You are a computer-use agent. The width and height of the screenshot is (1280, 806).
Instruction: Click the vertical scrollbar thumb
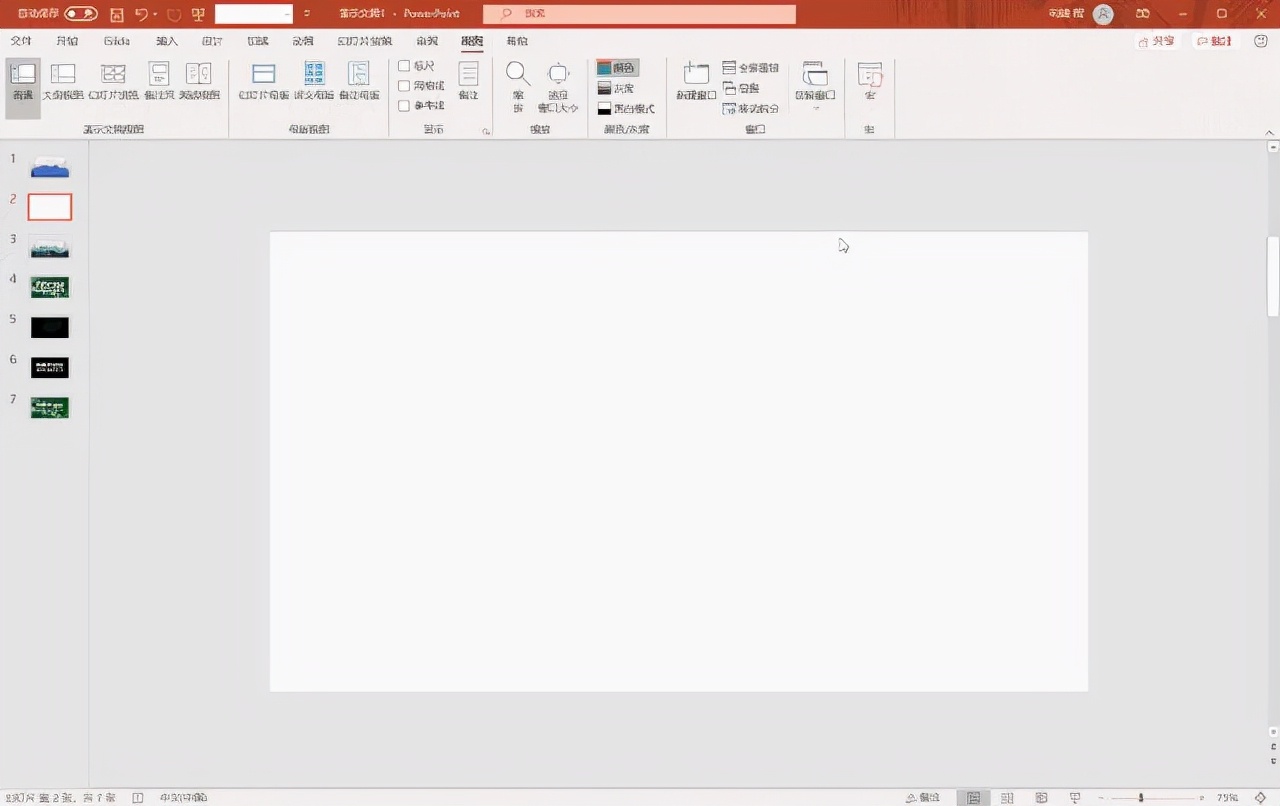point(1273,277)
